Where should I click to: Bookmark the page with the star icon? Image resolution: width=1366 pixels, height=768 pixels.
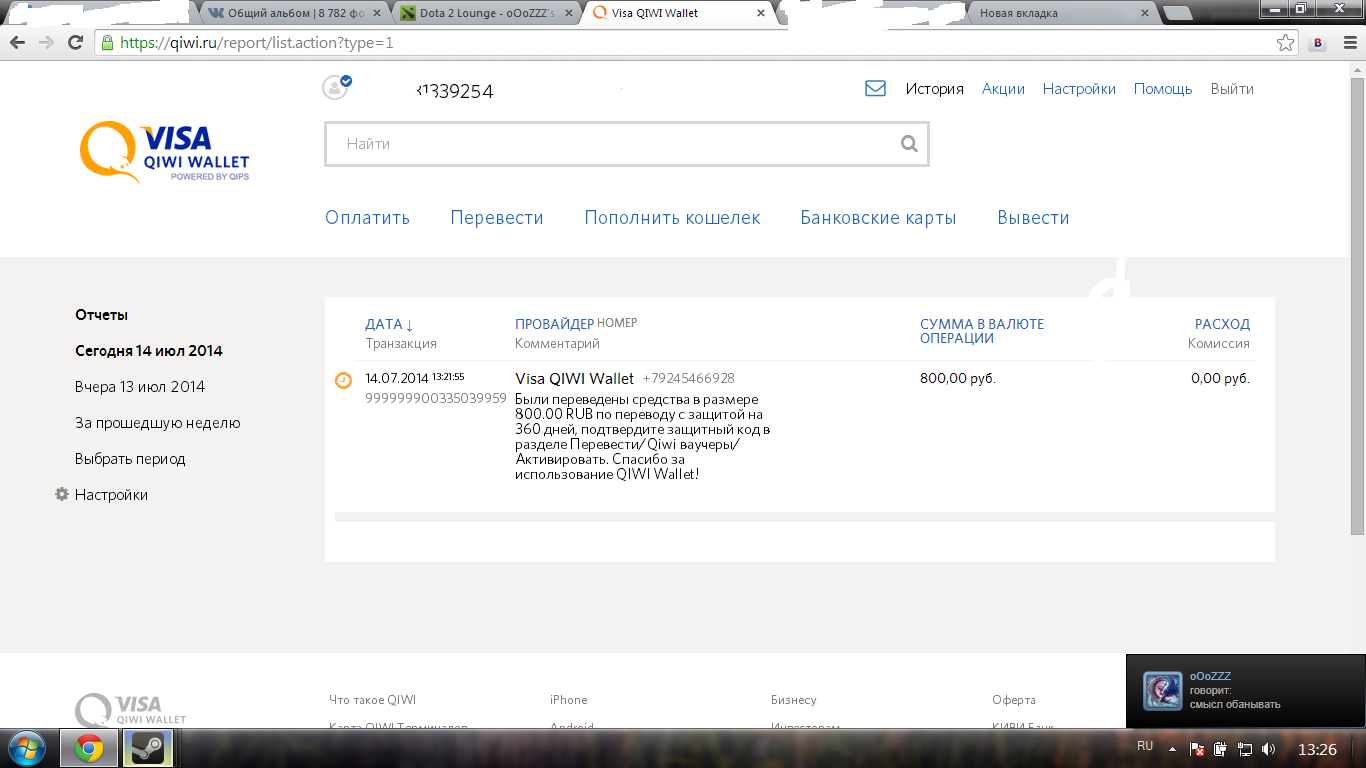pyautogui.click(x=1286, y=43)
